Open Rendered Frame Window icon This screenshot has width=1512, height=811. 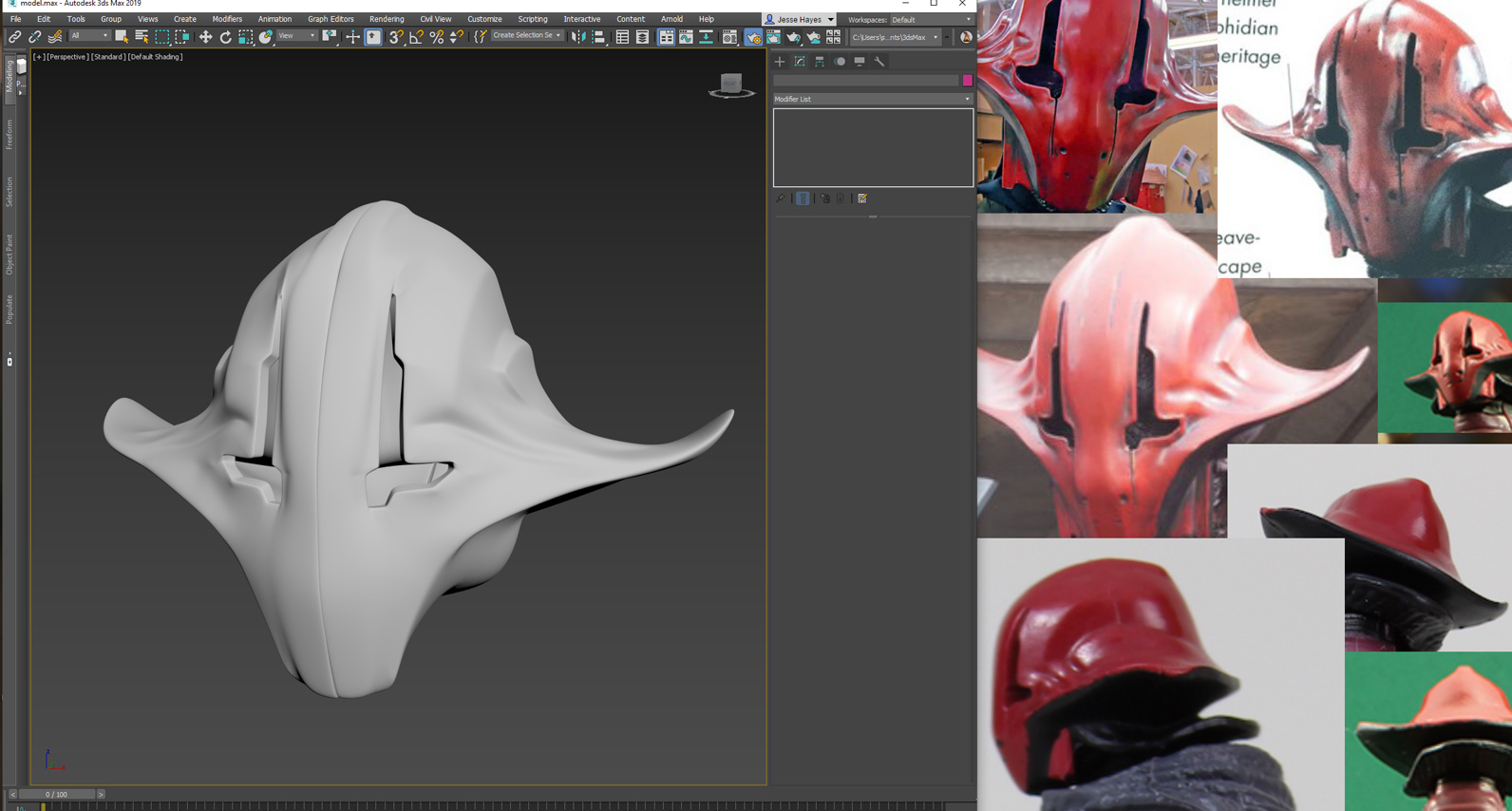click(773, 37)
